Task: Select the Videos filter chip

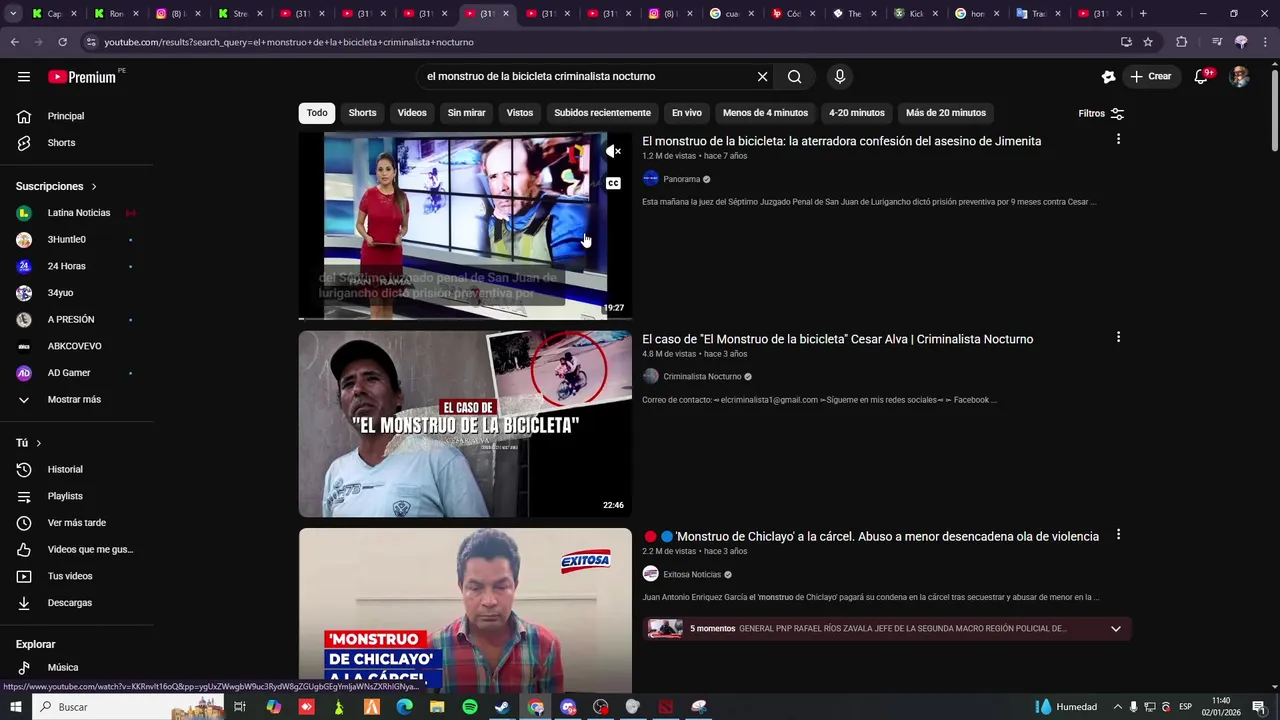Action: click(x=412, y=113)
